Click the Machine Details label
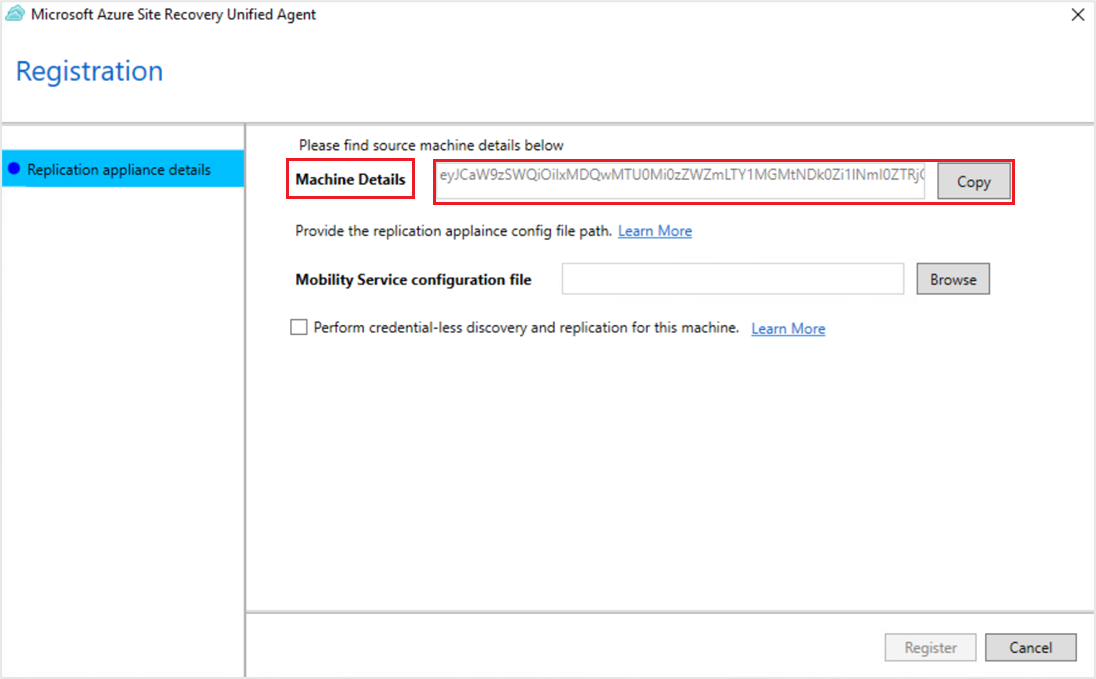 pos(350,179)
